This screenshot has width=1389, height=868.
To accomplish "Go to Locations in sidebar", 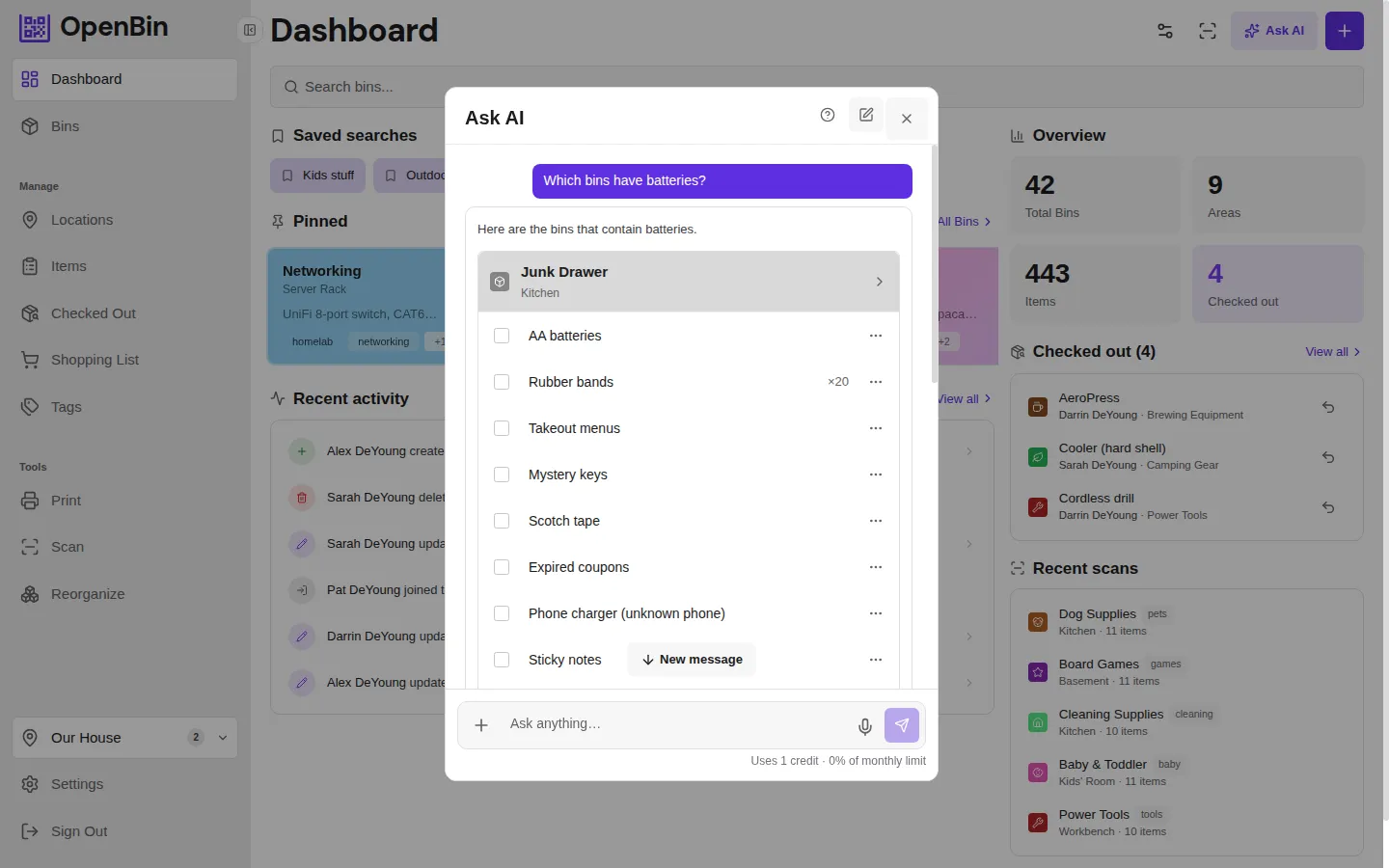I will (x=124, y=220).
